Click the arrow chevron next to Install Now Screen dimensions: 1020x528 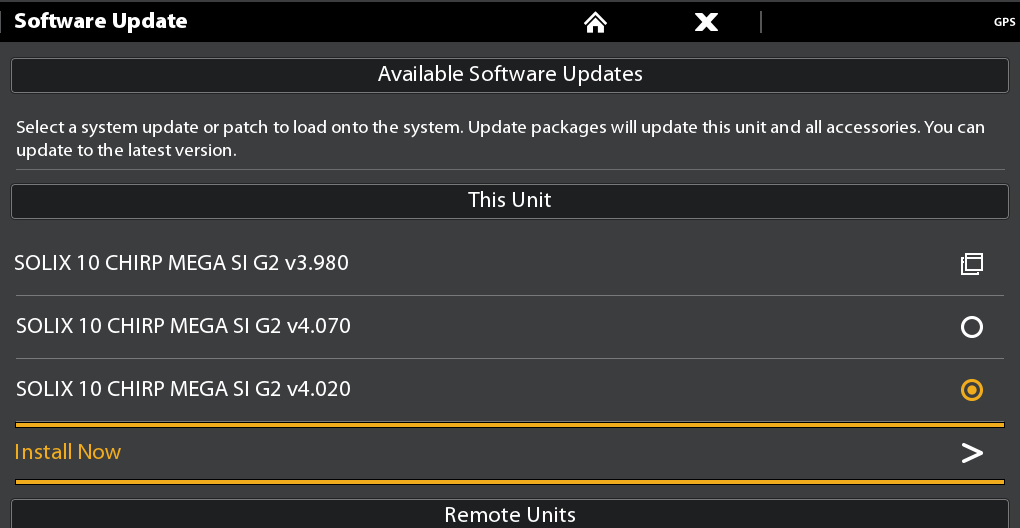972,453
